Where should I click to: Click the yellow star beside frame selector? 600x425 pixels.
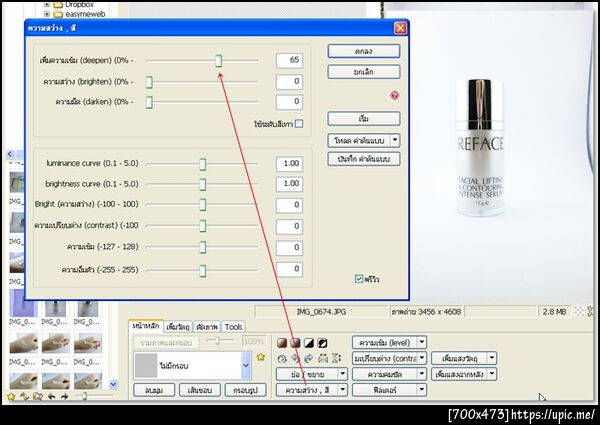click(x=261, y=357)
